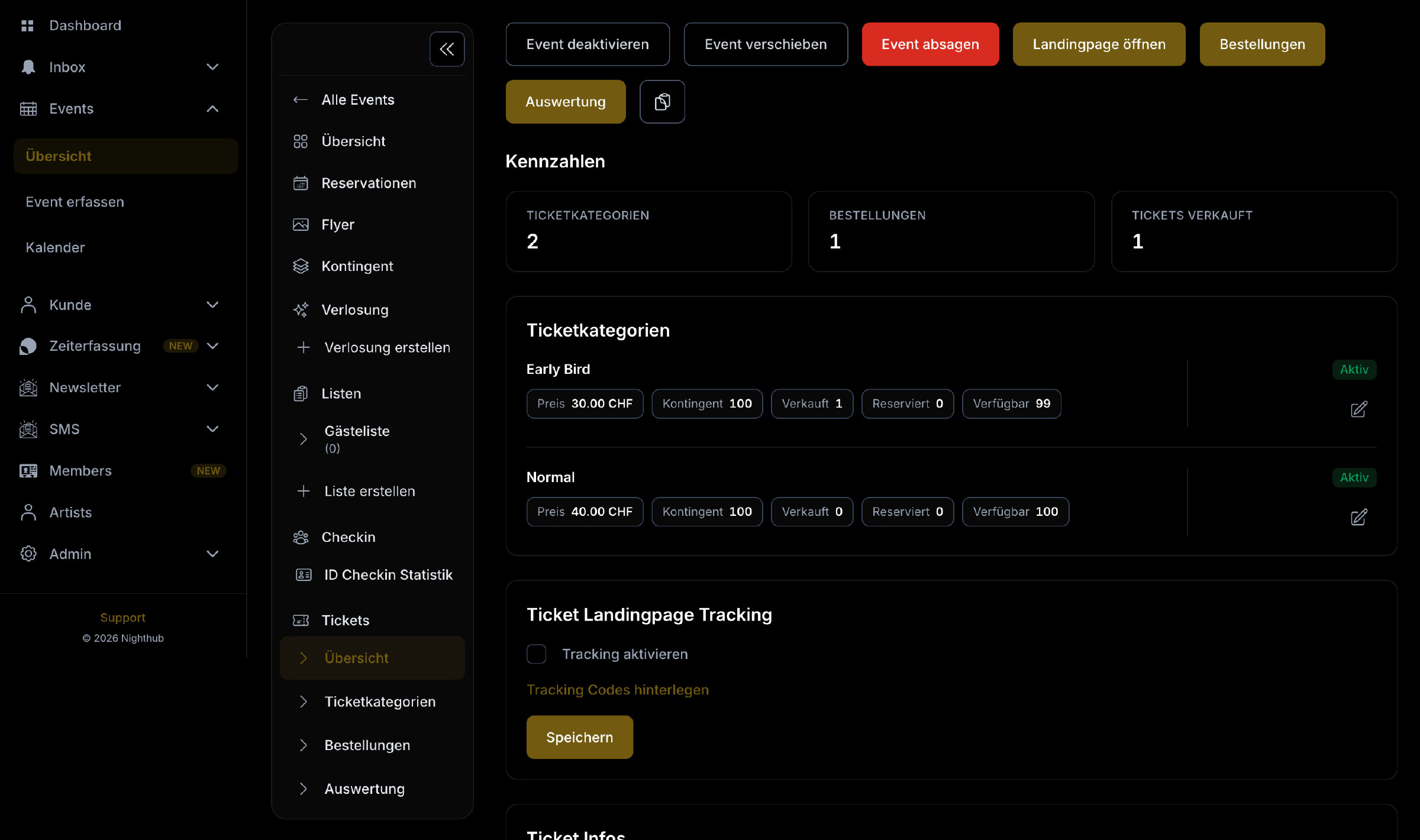This screenshot has height=840, width=1420.
Task: Open Reservationen calendar icon
Action: click(x=301, y=183)
